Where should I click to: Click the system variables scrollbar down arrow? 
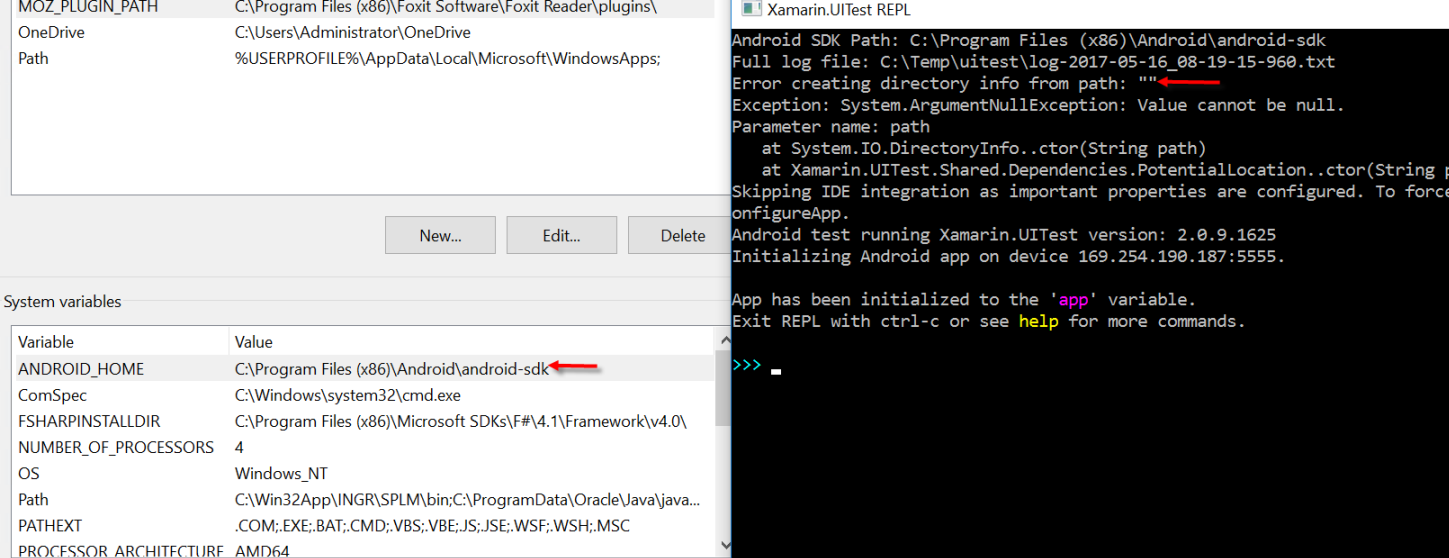tap(723, 544)
